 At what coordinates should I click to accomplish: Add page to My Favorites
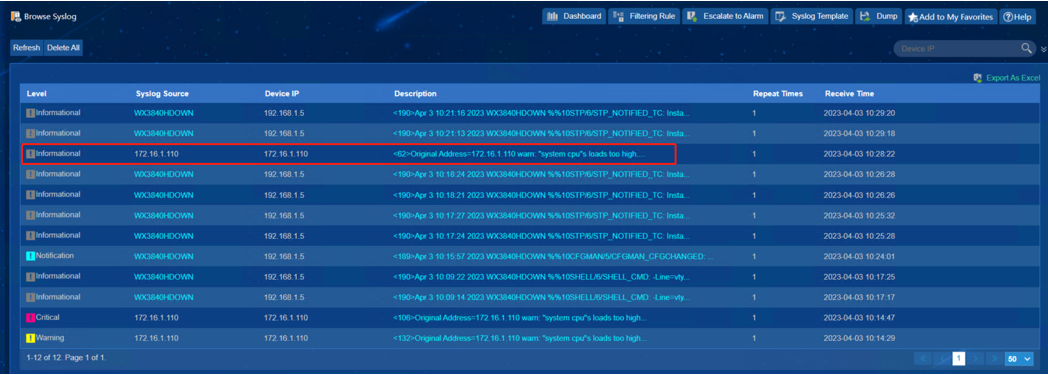pos(950,17)
